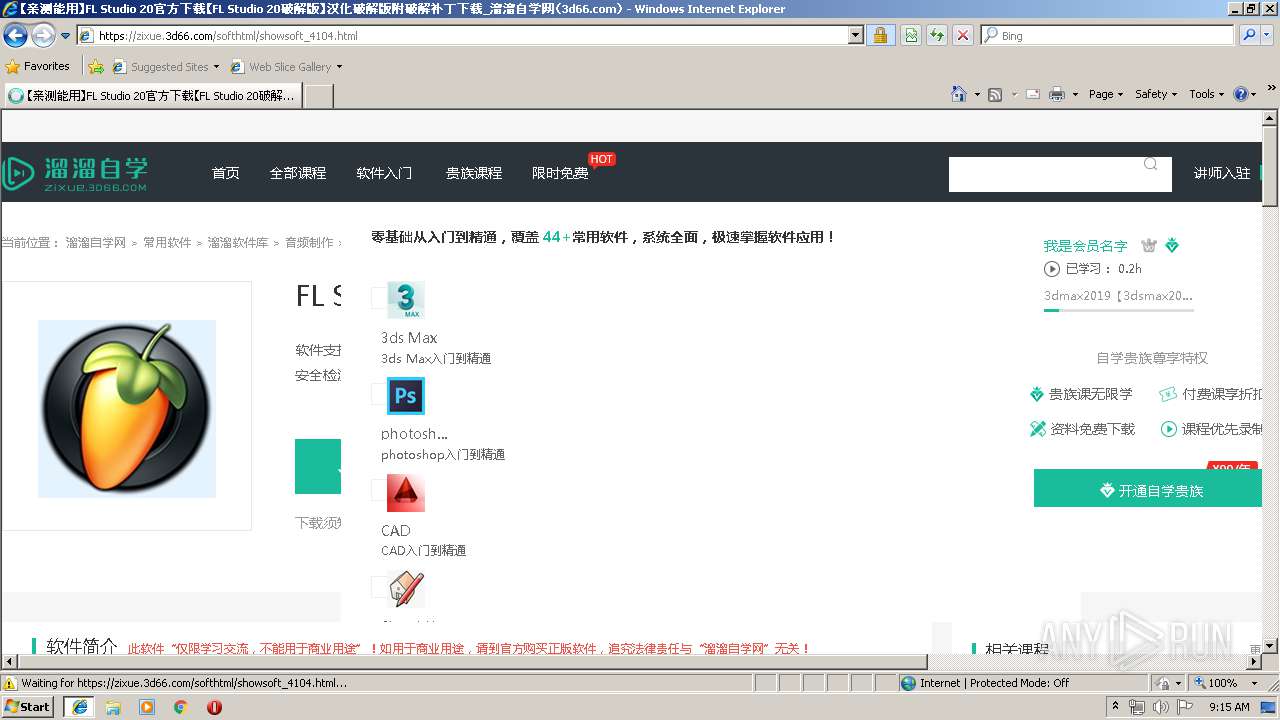Click Internet Explorer in the taskbar
Screen dimensions: 1280x720
coord(79,707)
